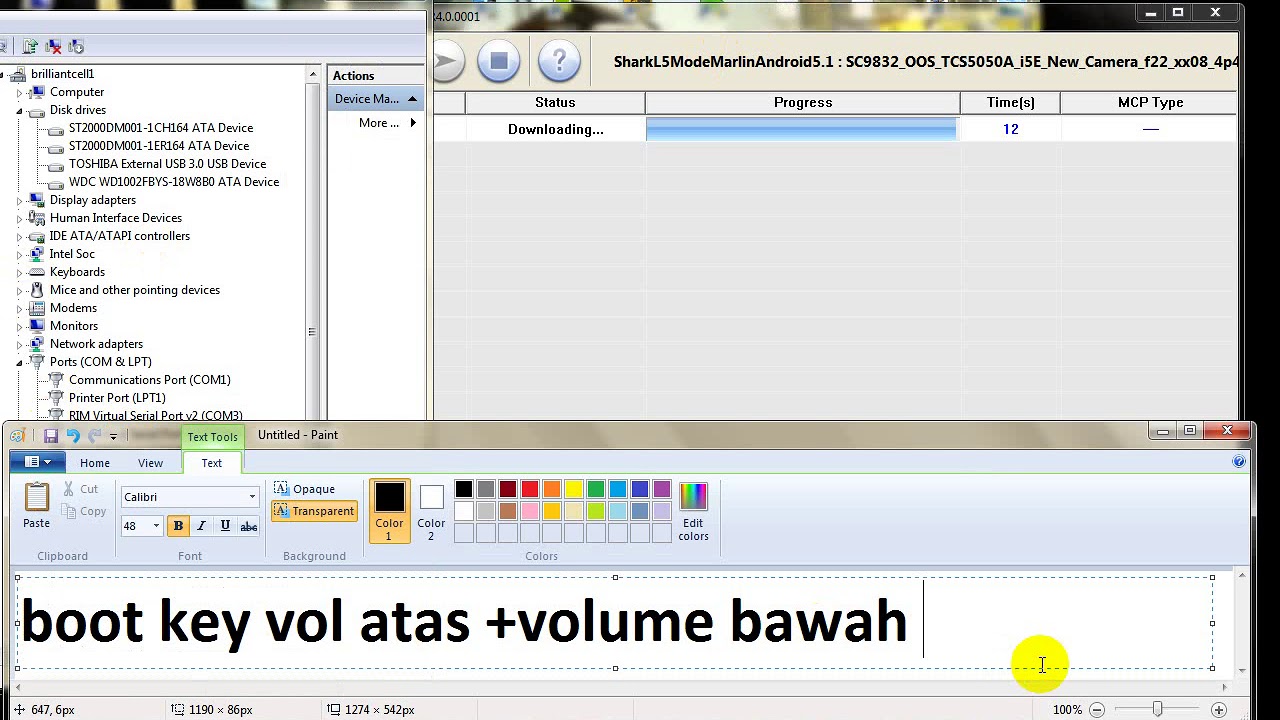Click Cut in the Clipboard group

click(80, 489)
